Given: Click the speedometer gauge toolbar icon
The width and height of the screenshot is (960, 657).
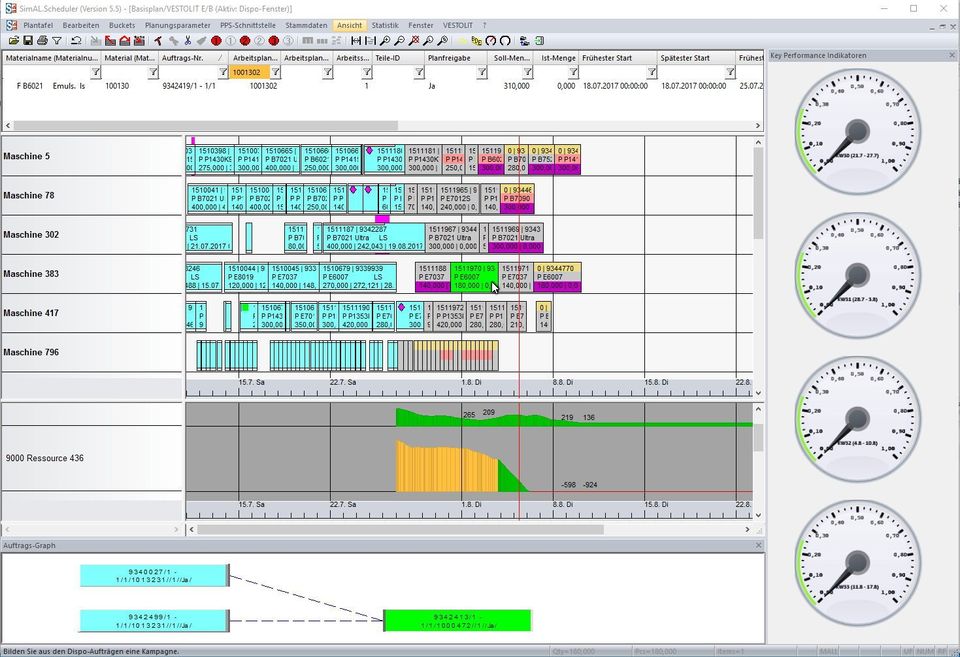Looking at the screenshot, I should tap(491, 41).
